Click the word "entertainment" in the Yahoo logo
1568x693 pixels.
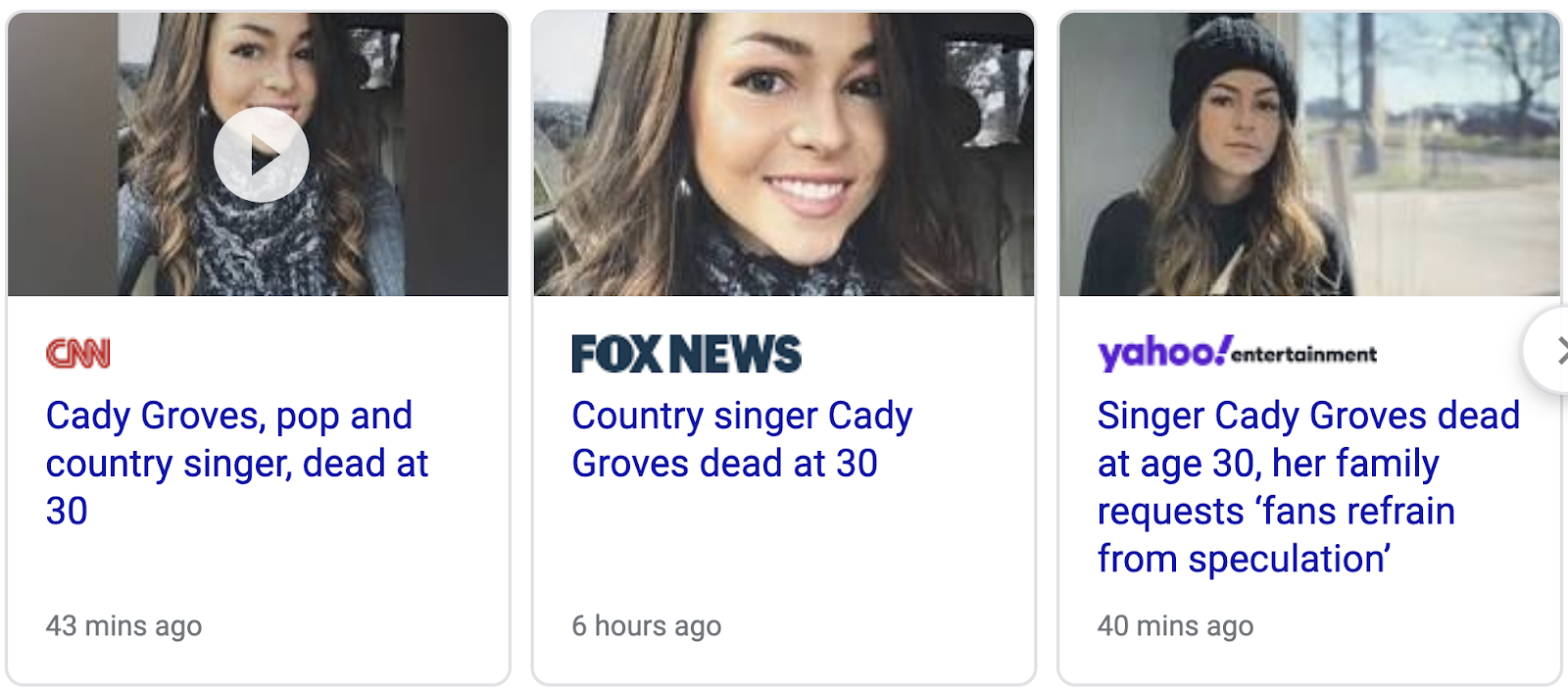point(1303,355)
